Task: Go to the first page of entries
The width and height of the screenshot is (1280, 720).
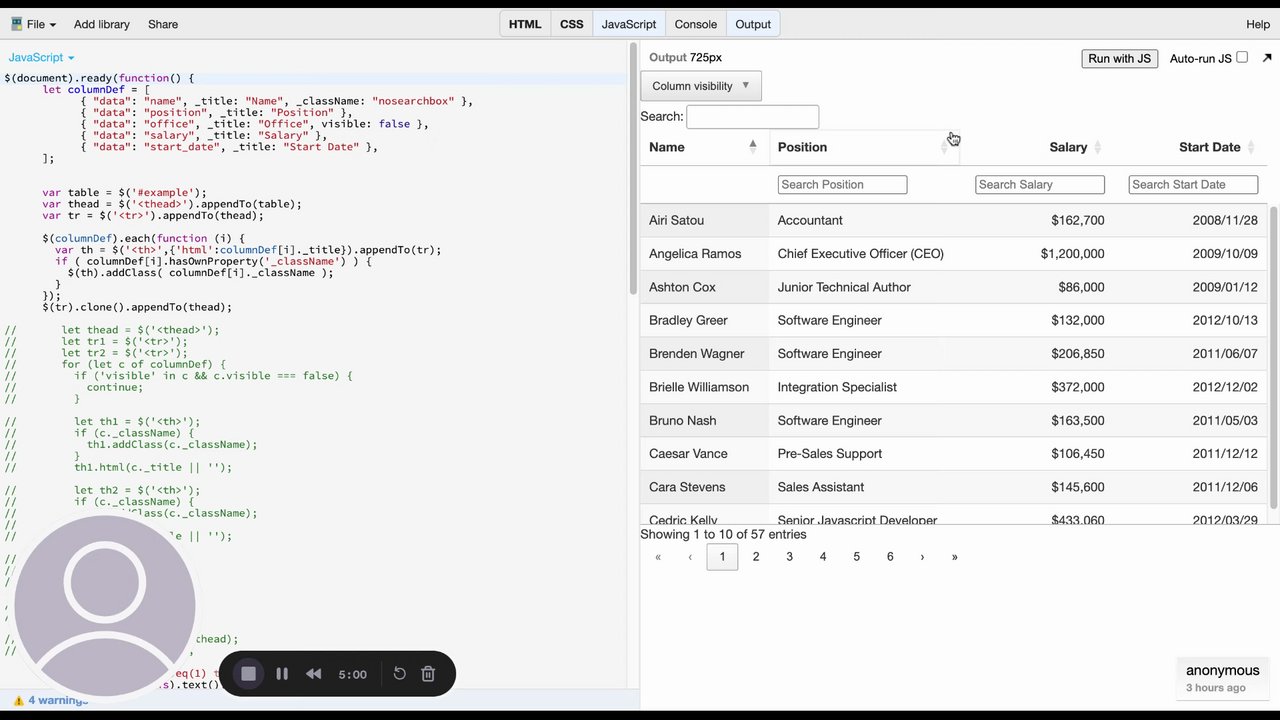Action: tap(657, 557)
